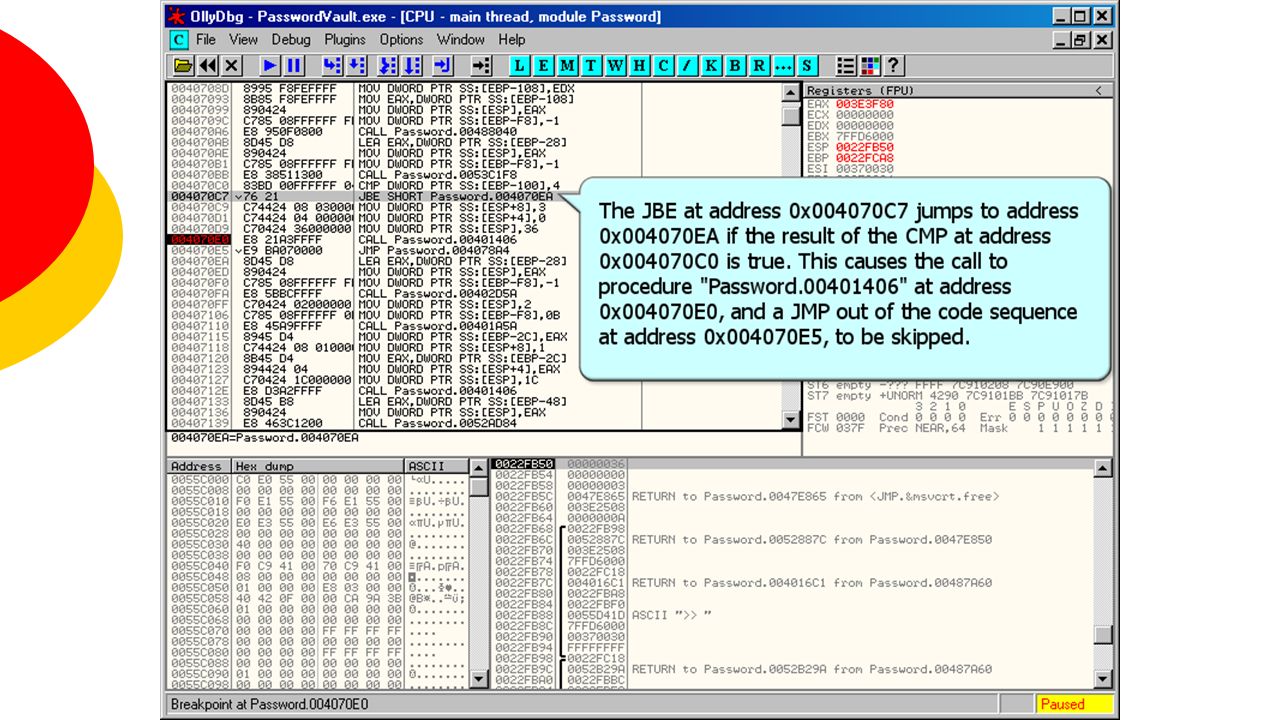Viewport: 1280px width, 720px height.
Task: Open Breakpoints window with B button
Action: tap(735, 66)
